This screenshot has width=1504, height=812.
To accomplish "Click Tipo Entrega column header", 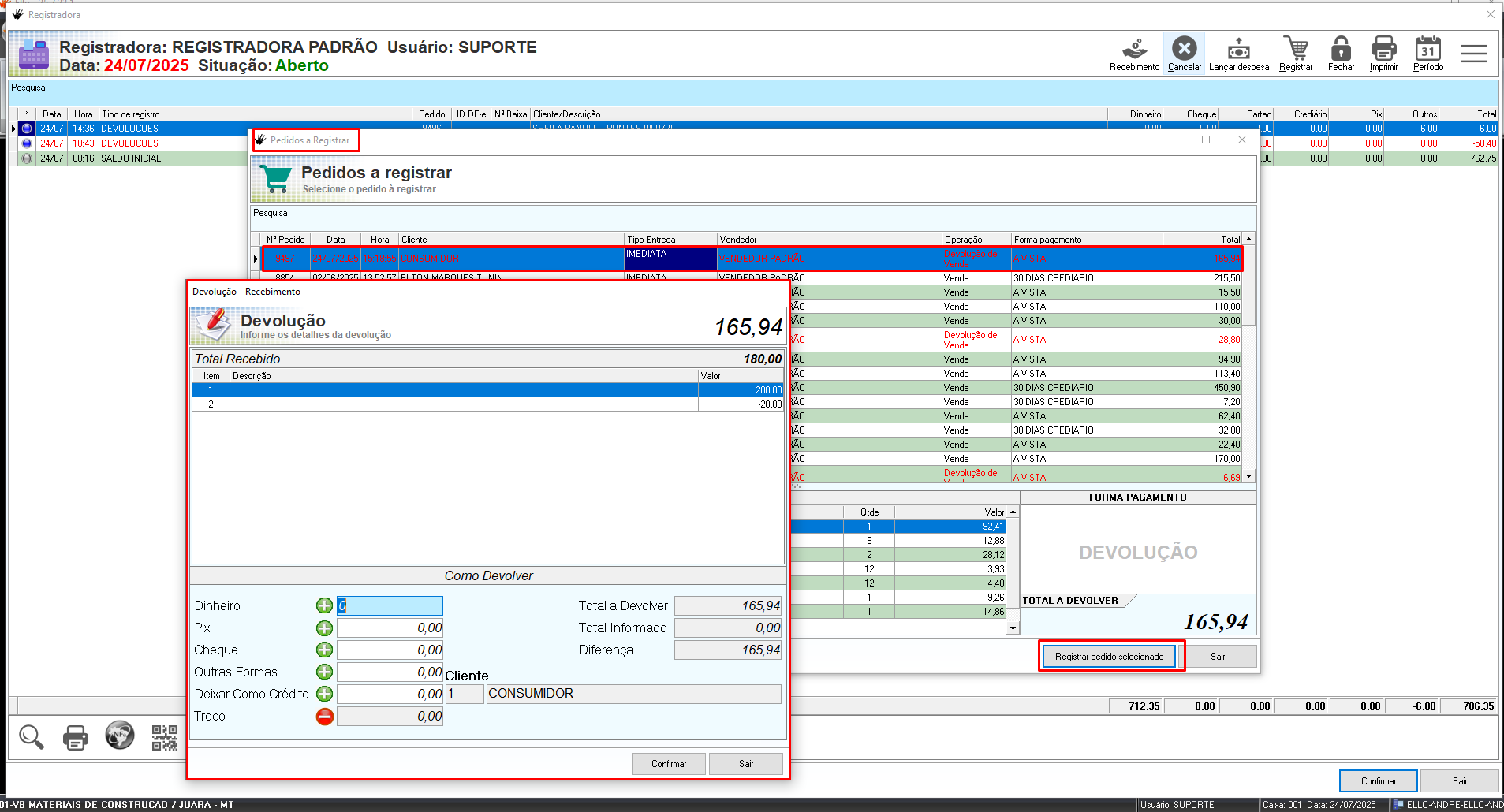I will tap(670, 240).
